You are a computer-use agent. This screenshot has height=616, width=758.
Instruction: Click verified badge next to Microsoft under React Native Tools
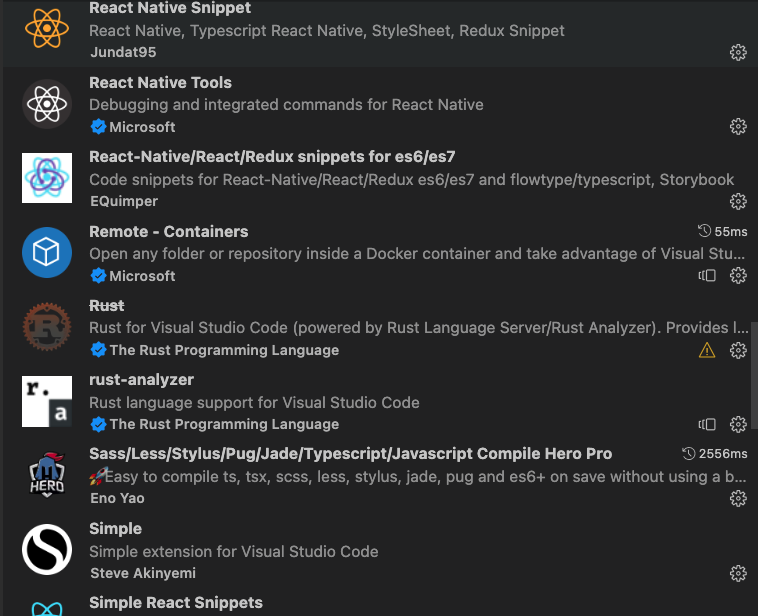99,127
